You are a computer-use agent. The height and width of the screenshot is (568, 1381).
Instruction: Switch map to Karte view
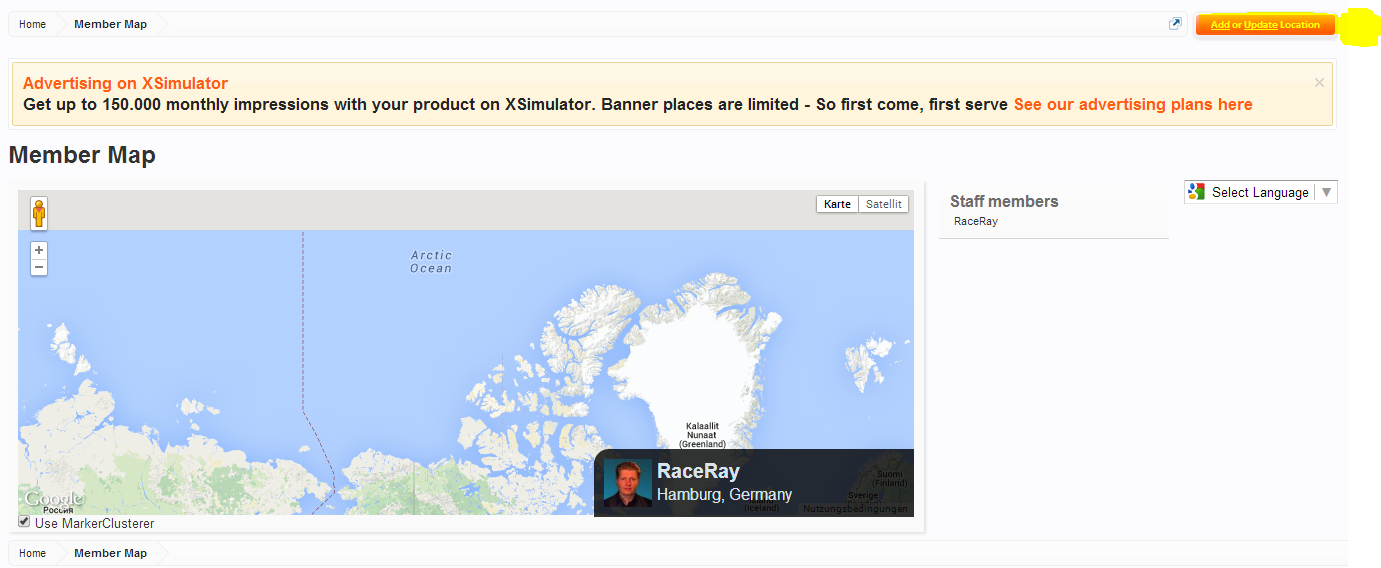point(838,204)
